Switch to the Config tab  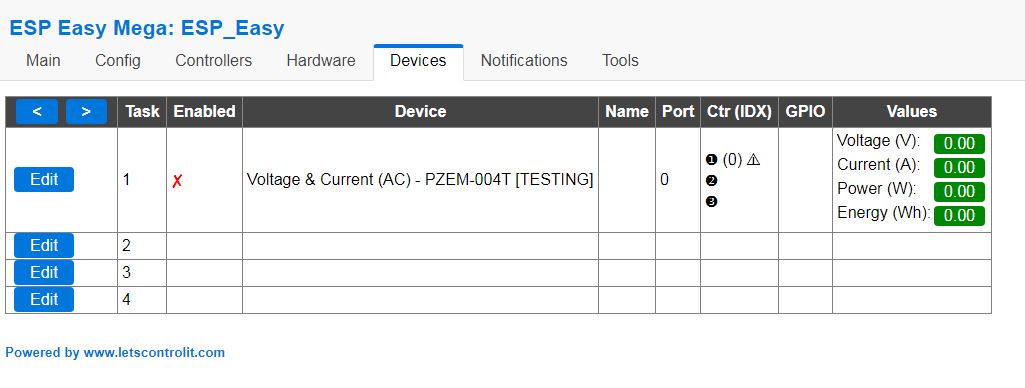coord(118,61)
